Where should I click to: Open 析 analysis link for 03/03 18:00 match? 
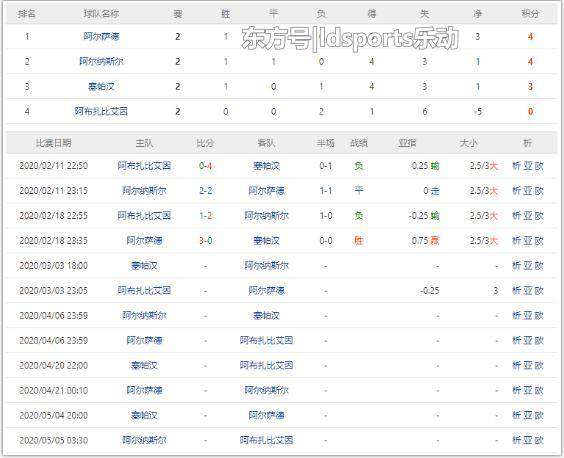(517, 266)
